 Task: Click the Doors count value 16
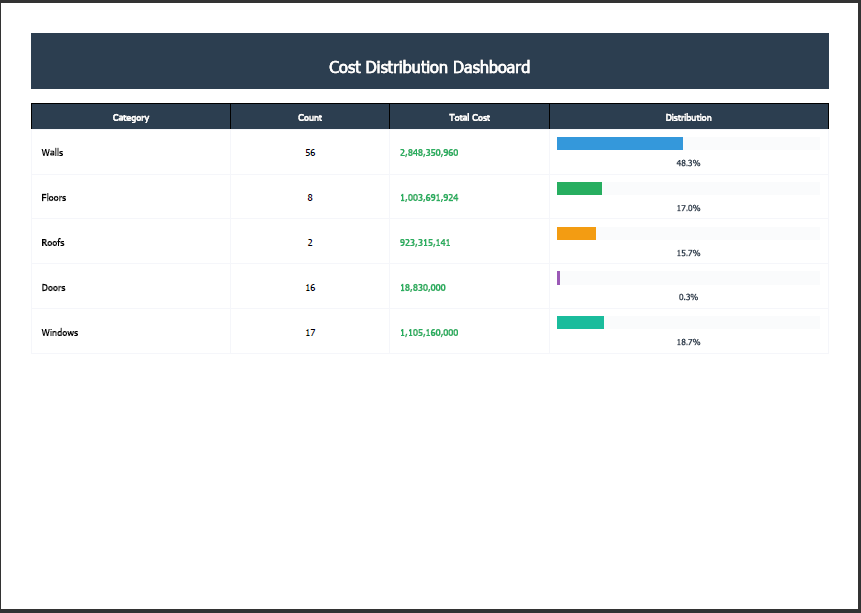310,287
